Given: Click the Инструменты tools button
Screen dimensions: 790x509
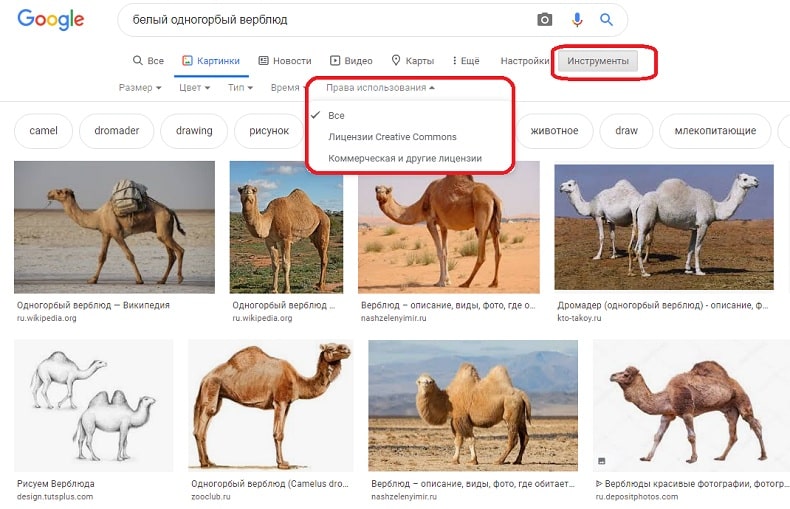Looking at the screenshot, I should point(598,61).
